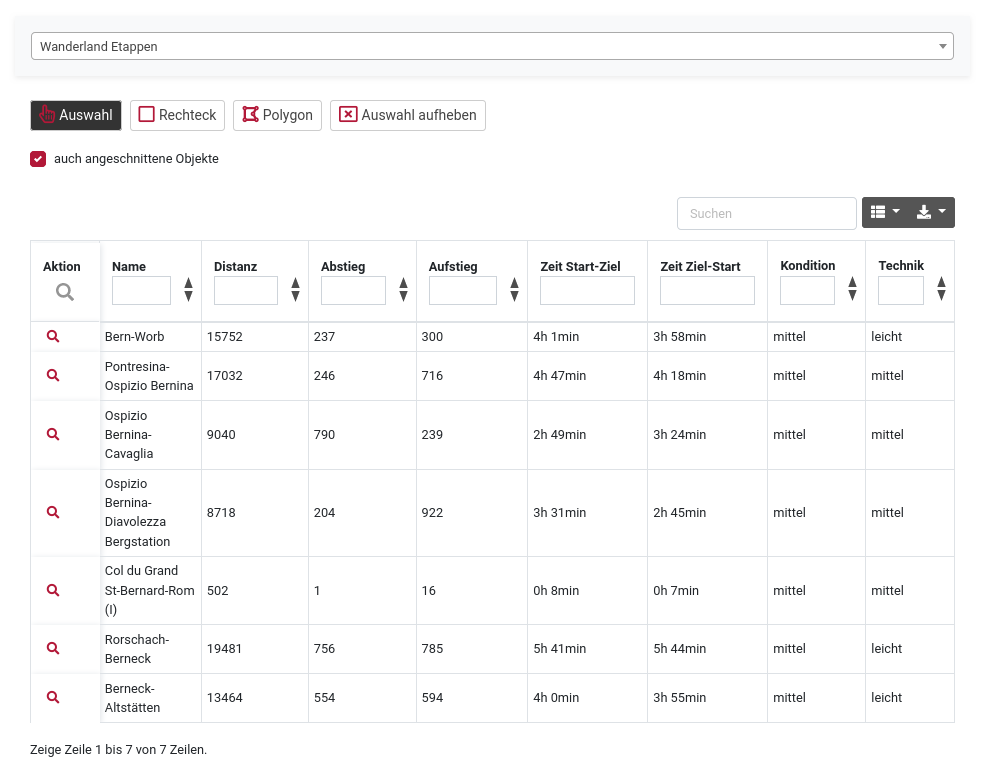Activate the Auswahl selection mode
The width and height of the screenshot is (985, 779).
76,115
